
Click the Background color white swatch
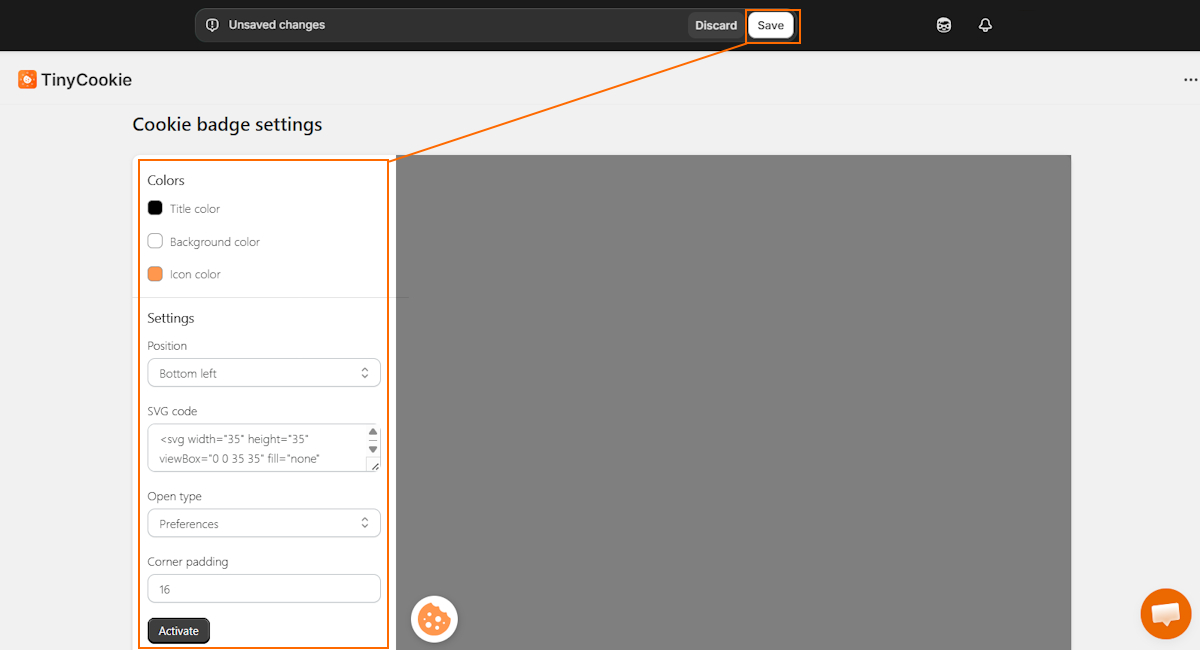[155, 240]
